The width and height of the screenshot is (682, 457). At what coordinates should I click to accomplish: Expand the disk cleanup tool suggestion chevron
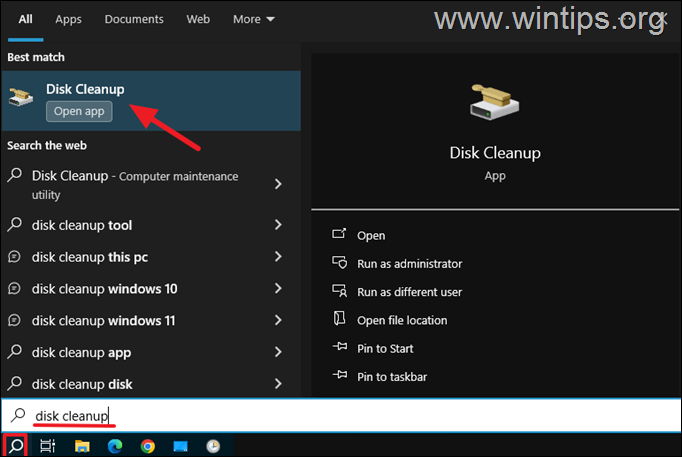(x=278, y=225)
